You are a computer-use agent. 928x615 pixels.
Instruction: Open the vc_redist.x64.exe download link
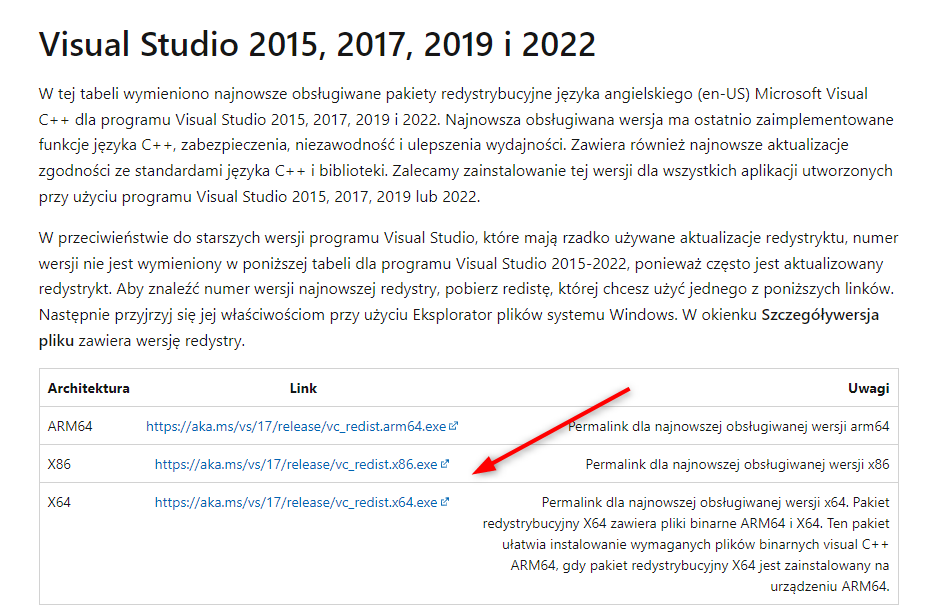pyautogui.click(x=296, y=502)
